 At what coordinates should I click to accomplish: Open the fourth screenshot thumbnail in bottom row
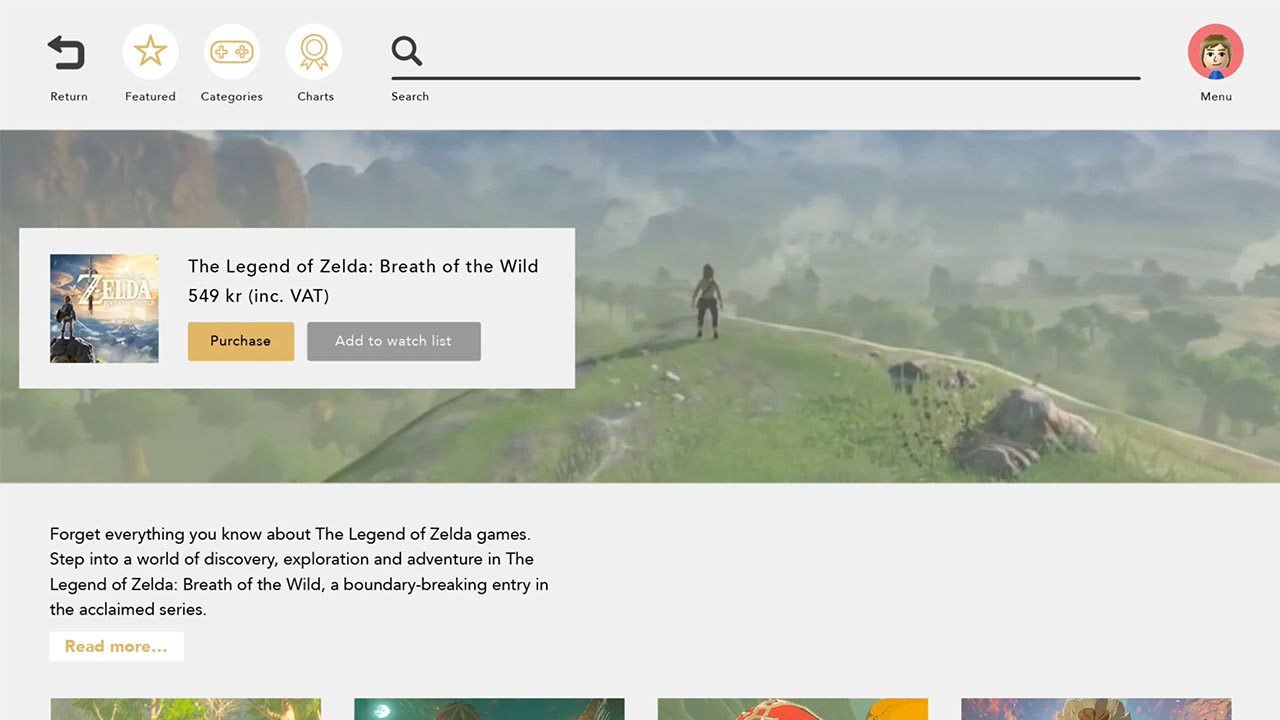tap(1096, 709)
